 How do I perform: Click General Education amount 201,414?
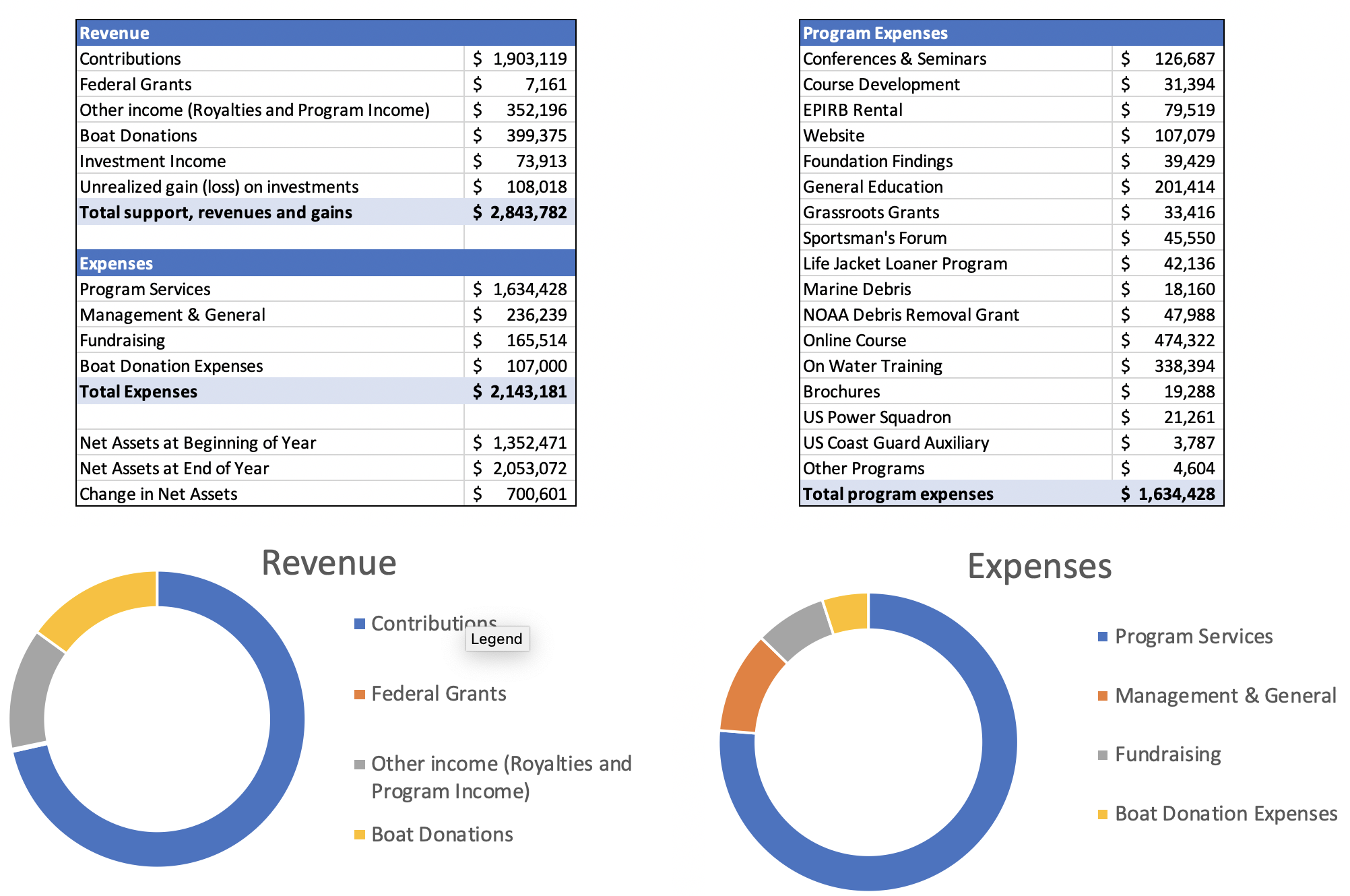pos(1168,187)
